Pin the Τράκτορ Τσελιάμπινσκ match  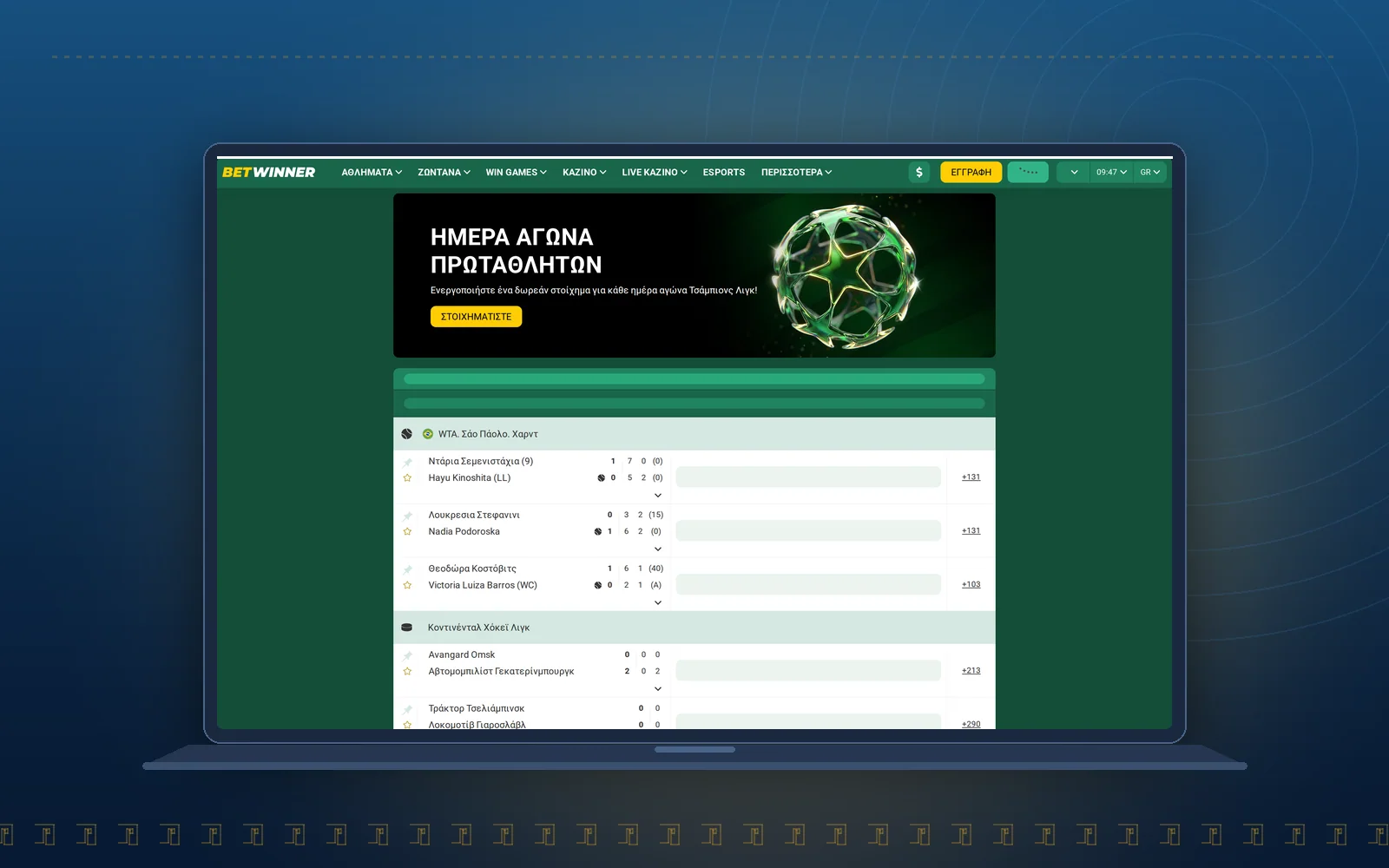pyautogui.click(x=407, y=709)
